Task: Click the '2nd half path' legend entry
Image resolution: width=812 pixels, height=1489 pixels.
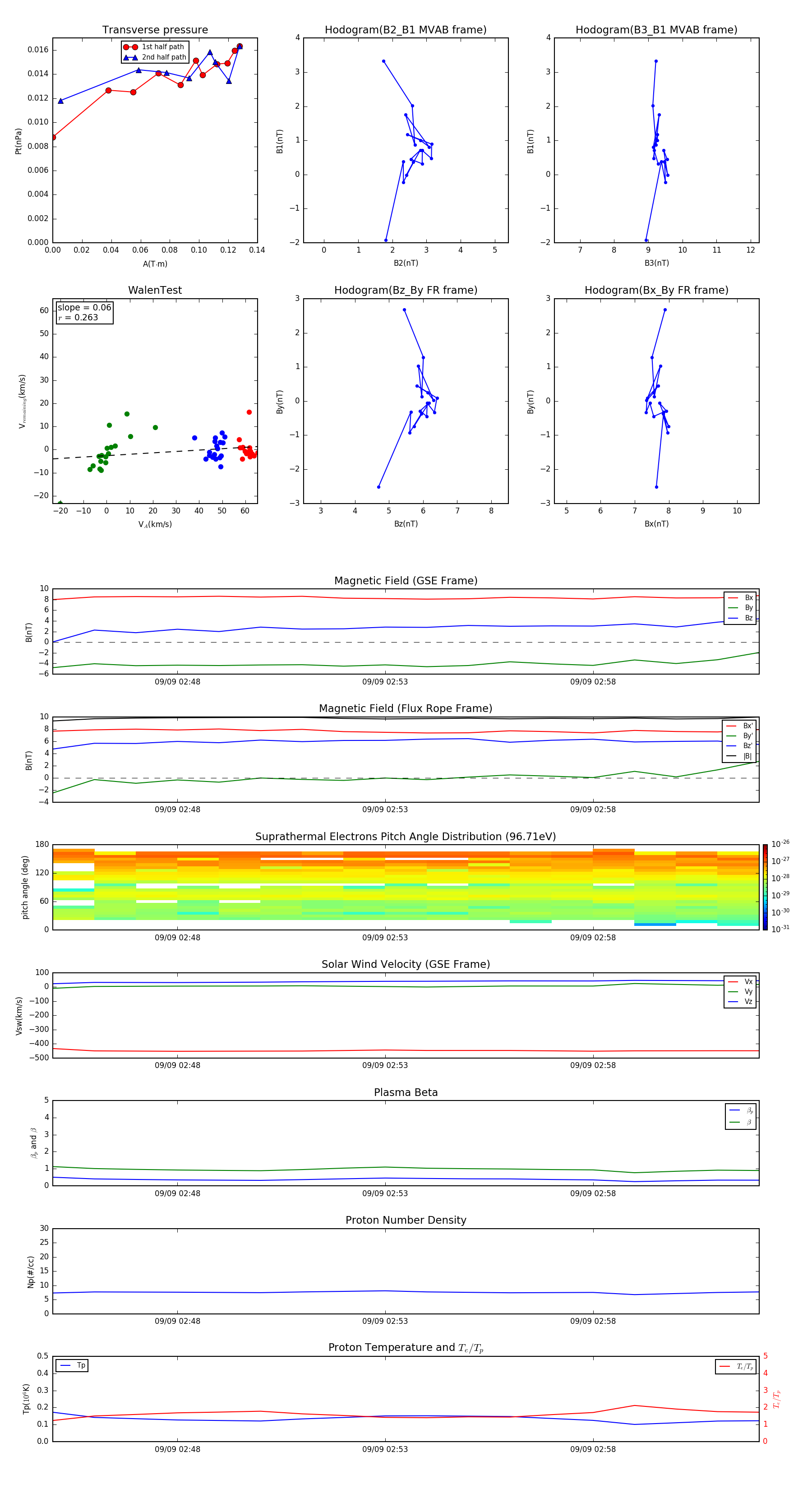Action: pos(154,57)
